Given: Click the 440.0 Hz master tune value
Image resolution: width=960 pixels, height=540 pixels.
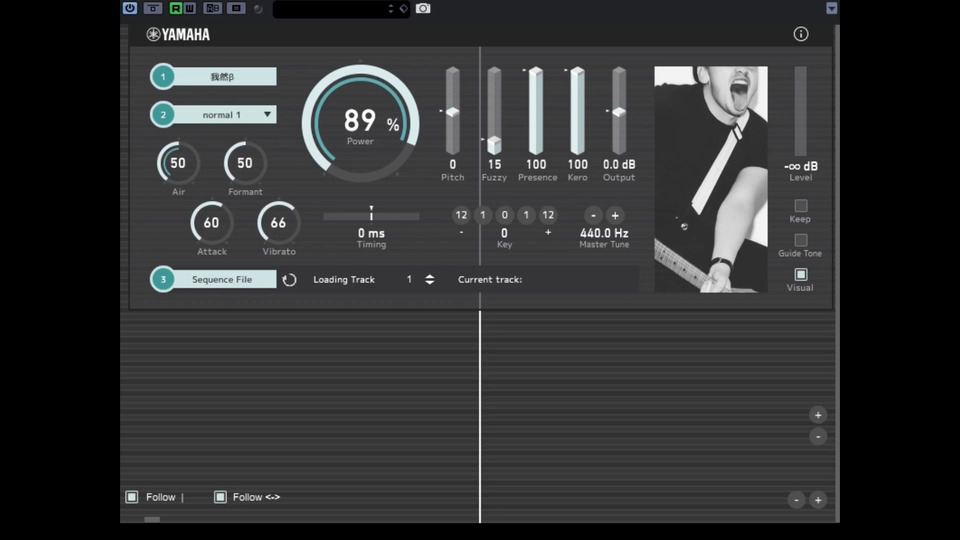Looking at the screenshot, I should tap(604, 233).
